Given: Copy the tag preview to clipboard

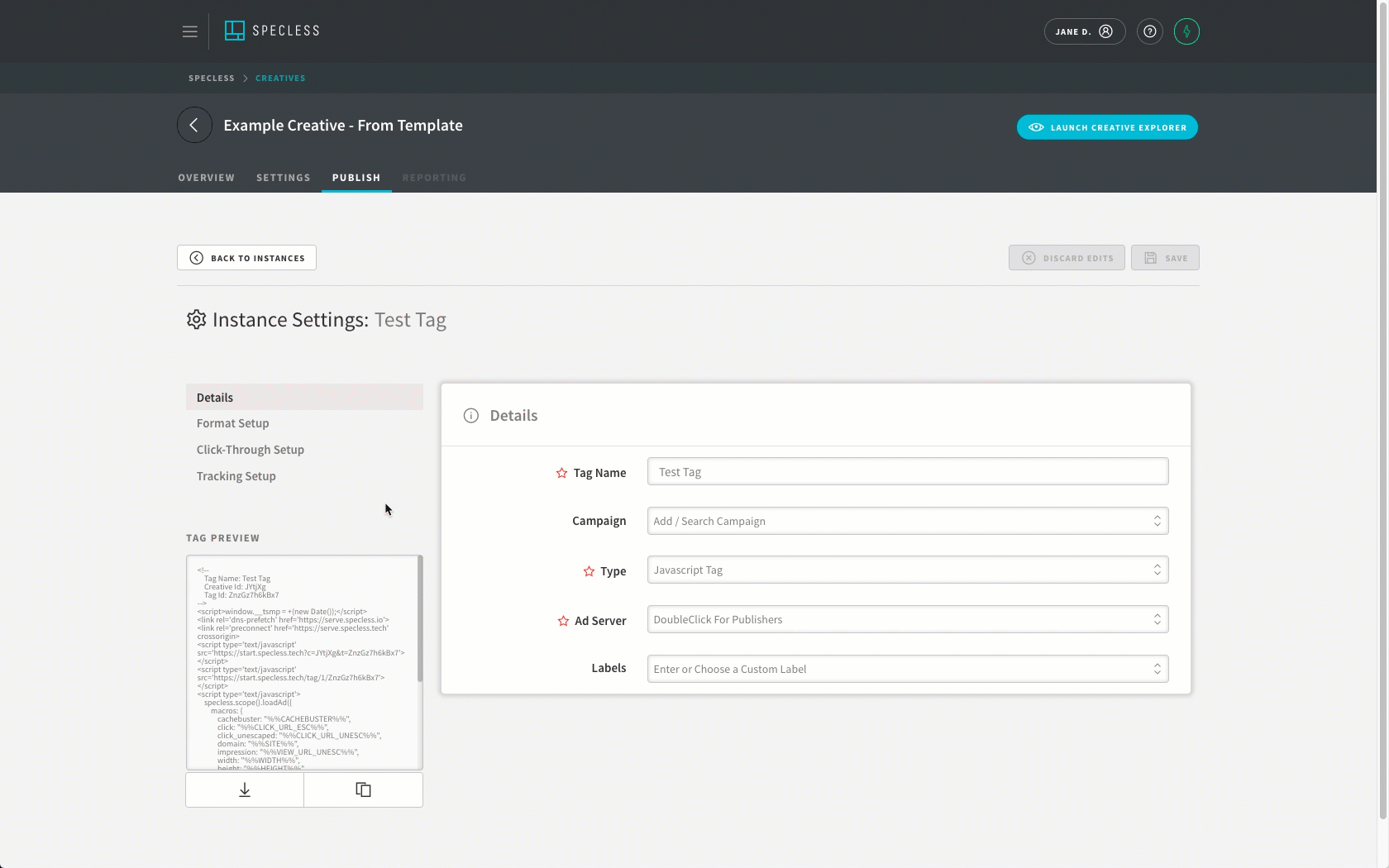Looking at the screenshot, I should click(x=363, y=789).
